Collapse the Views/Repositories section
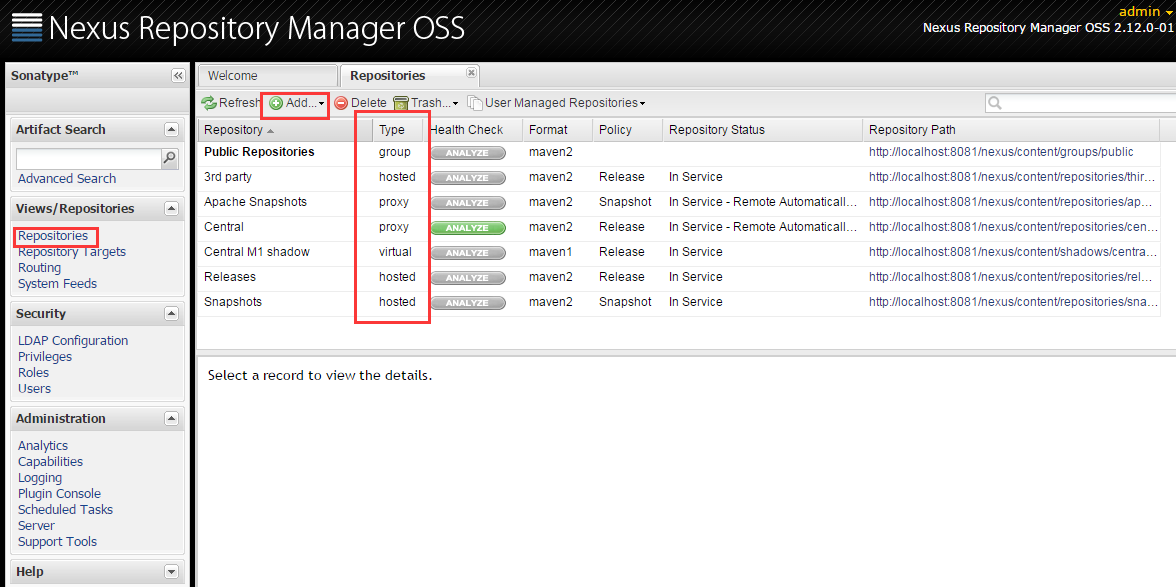This screenshot has width=1176, height=587. coord(171,209)
